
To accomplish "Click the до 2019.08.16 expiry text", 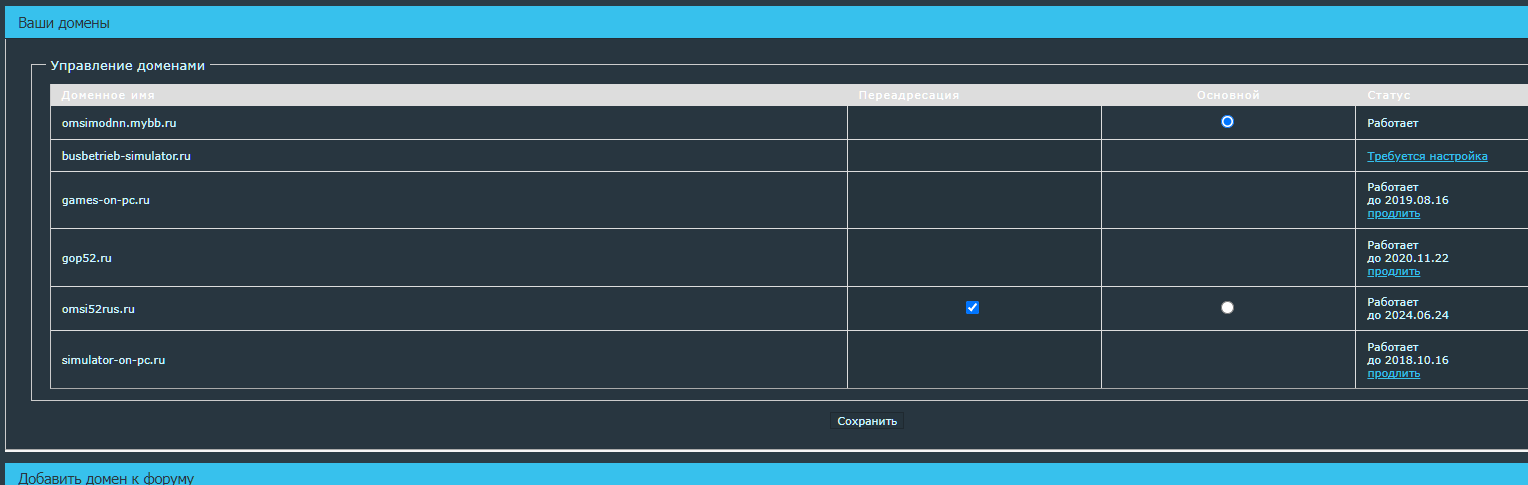I will (x=1408, y=200).
